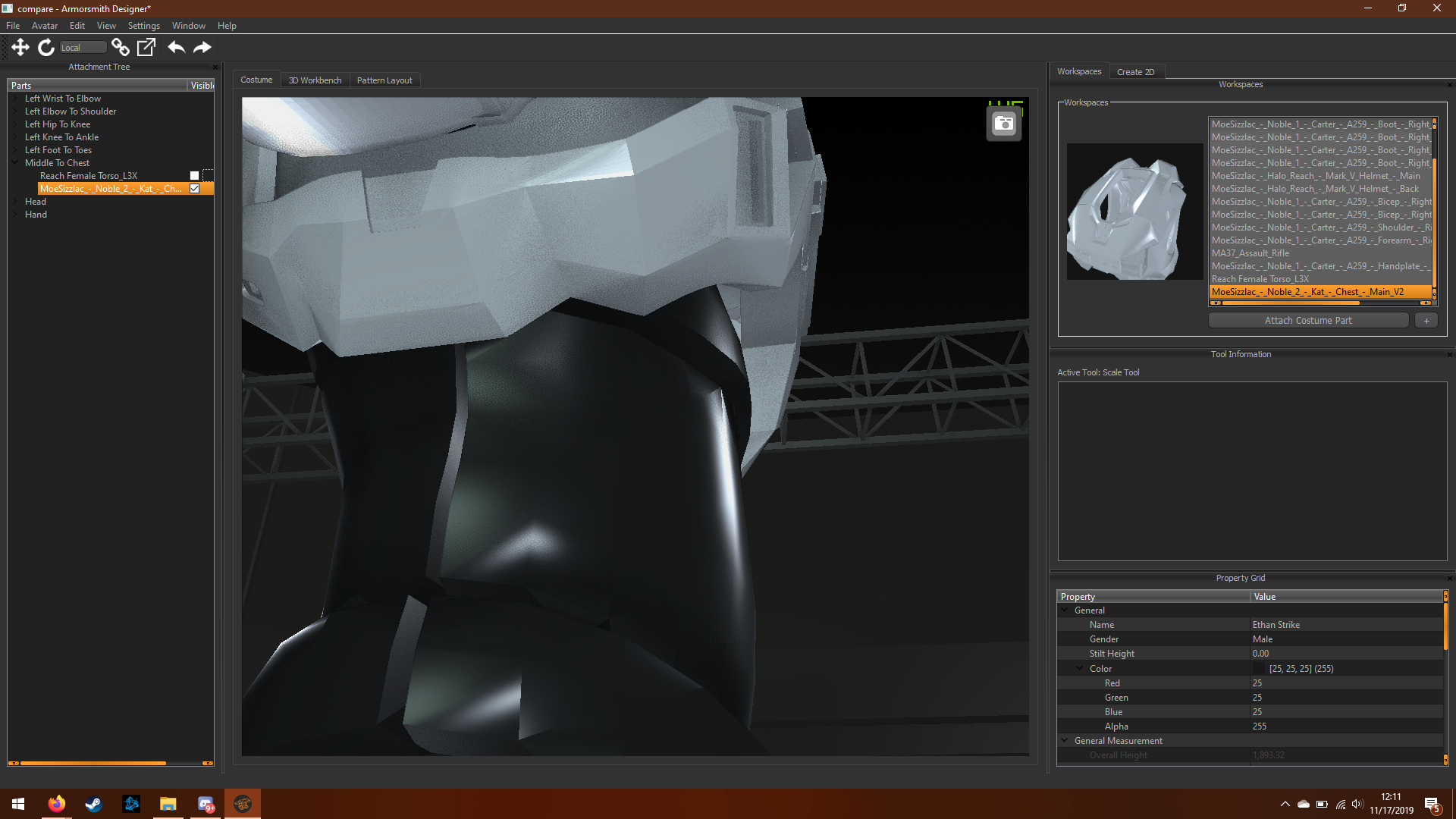Click the plus button beside Attach Costume Part

1426,321
